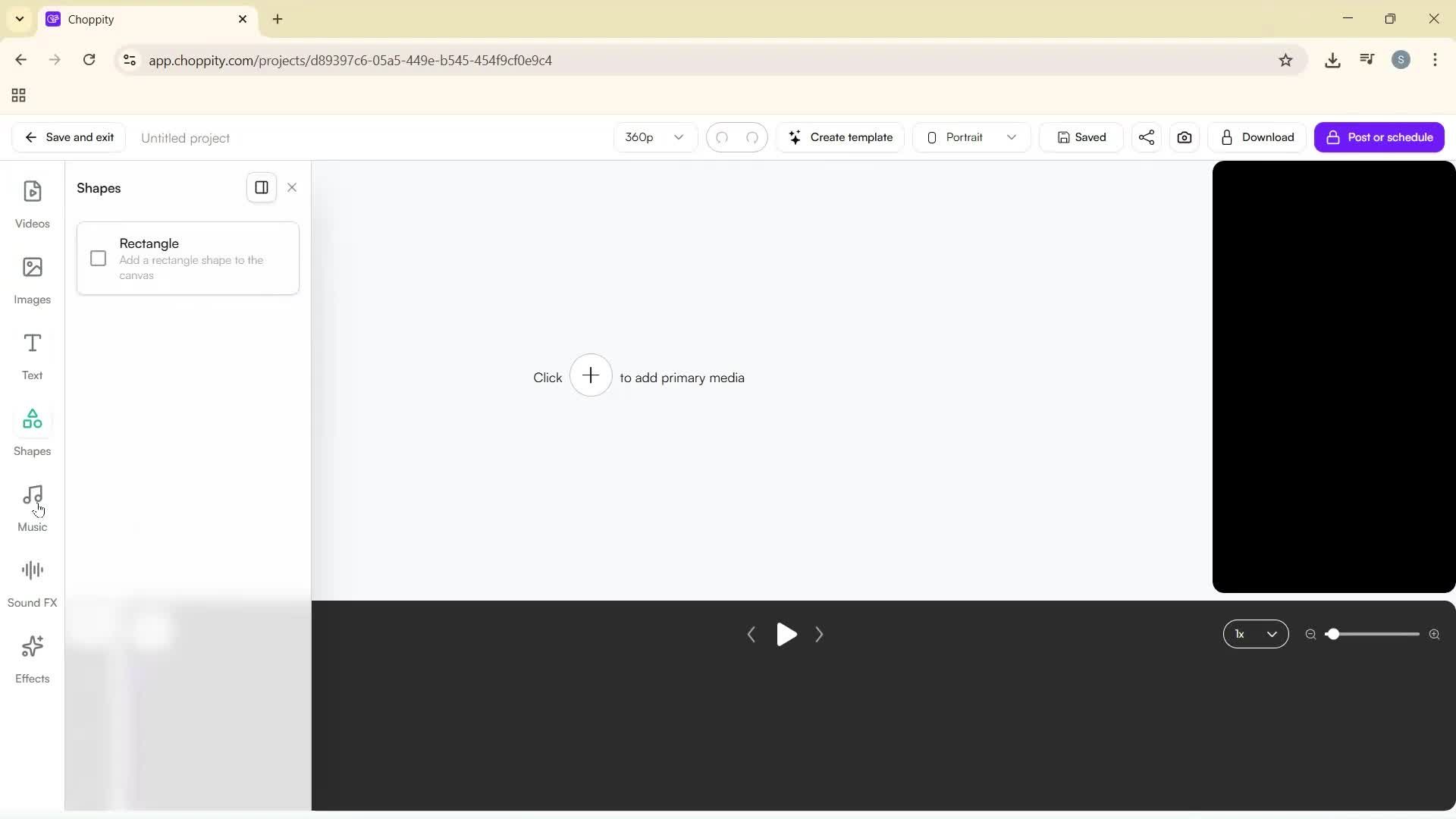Image resolution: width=1456 pixels, height=819 pixels.
Task: Open the 360p resolution dropdown
Action: point(654,137)
